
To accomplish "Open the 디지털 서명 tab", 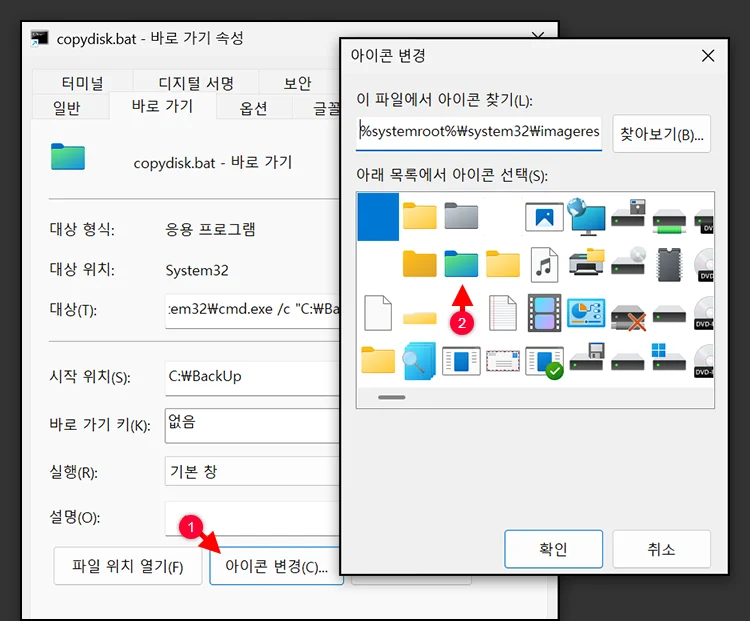I will coord(196,82).
